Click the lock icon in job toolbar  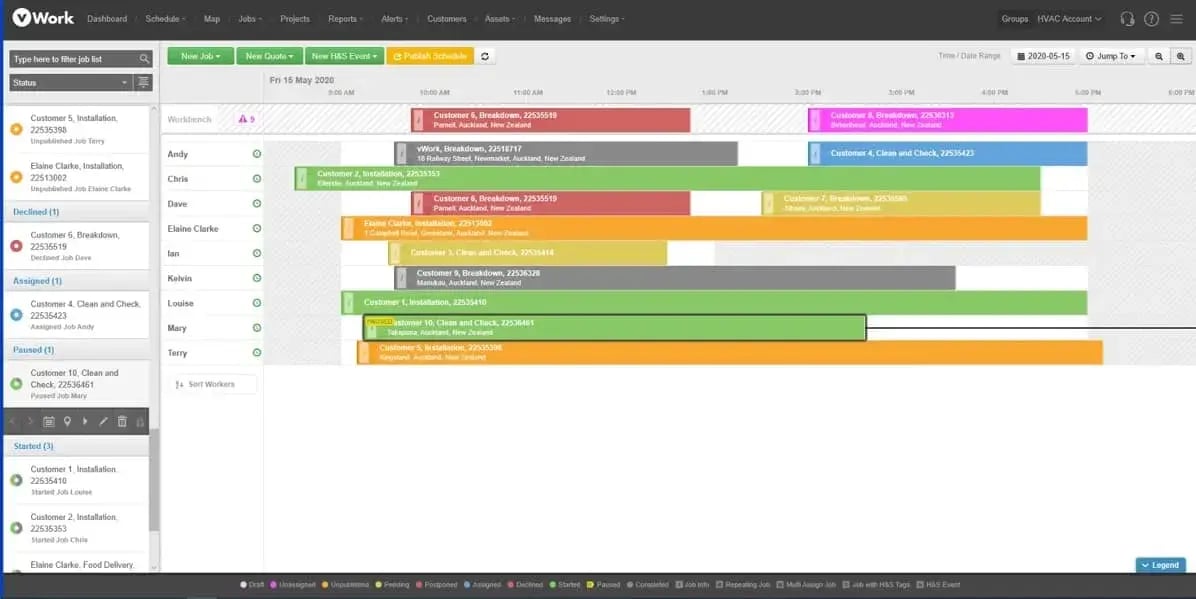[140, 421]
